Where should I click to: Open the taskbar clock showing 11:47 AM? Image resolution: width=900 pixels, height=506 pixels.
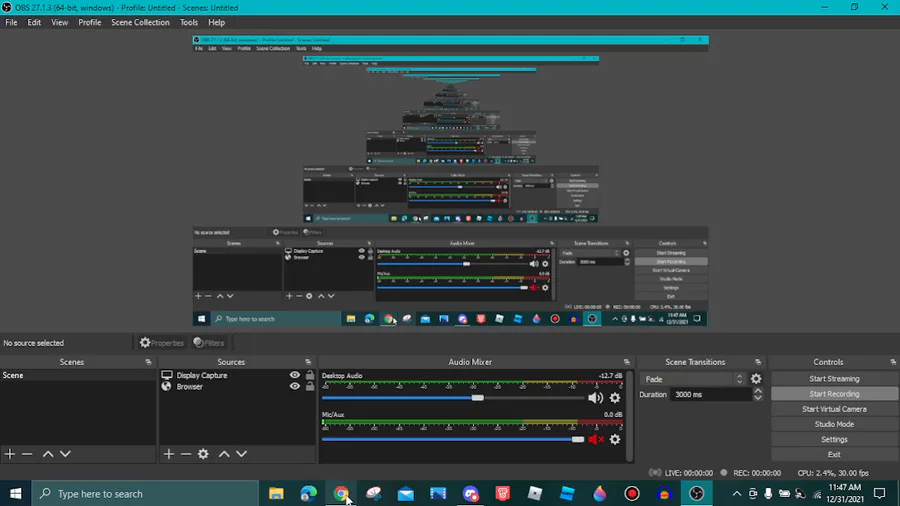pos(845,493)
